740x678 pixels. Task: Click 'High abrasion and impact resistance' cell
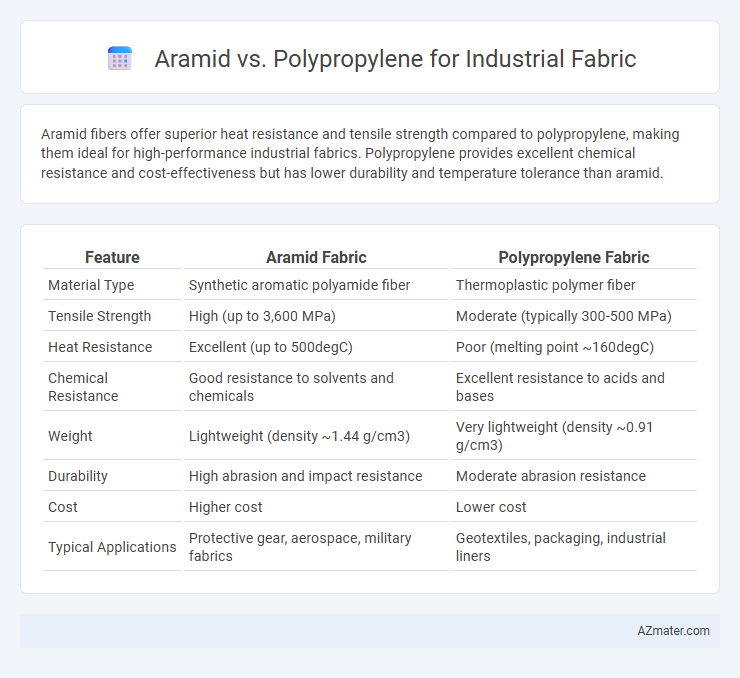click(305, 476)
